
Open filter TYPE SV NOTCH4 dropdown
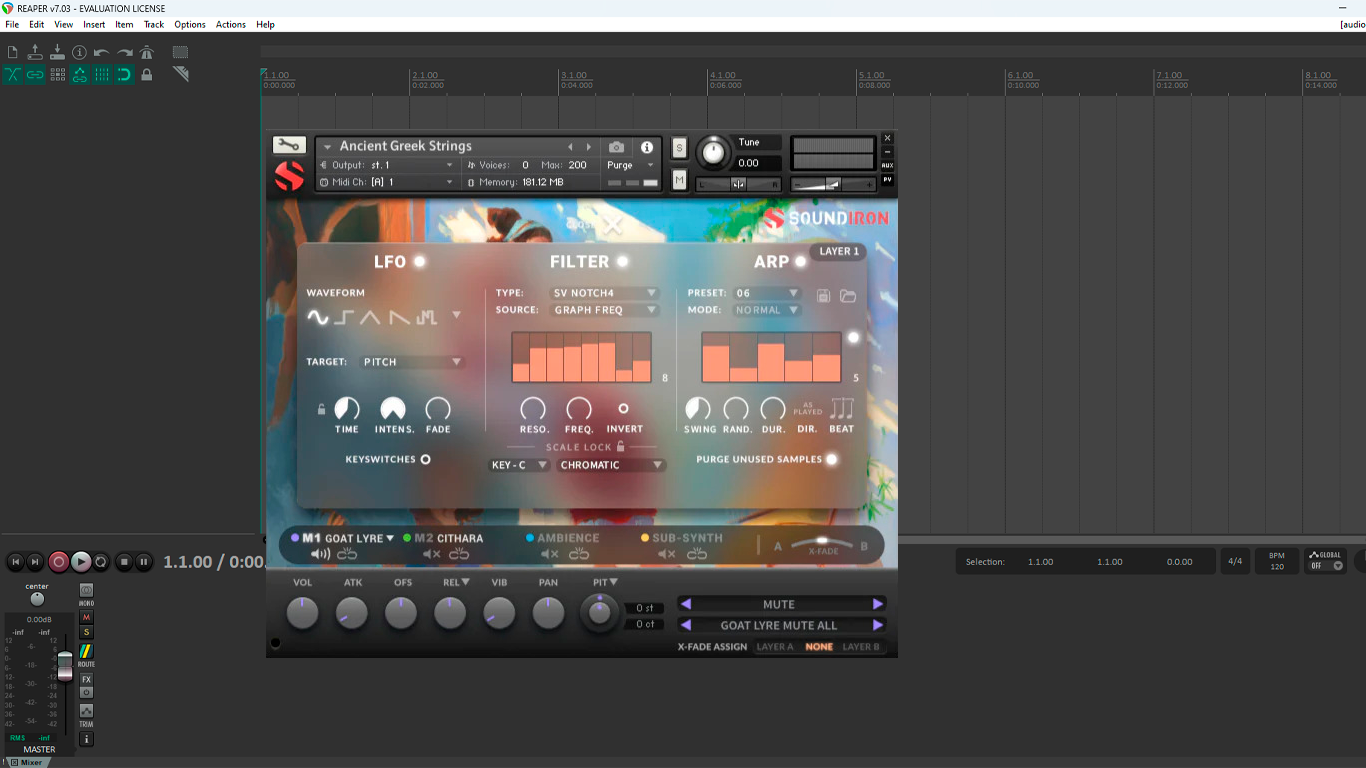click(x=604, y=293)
